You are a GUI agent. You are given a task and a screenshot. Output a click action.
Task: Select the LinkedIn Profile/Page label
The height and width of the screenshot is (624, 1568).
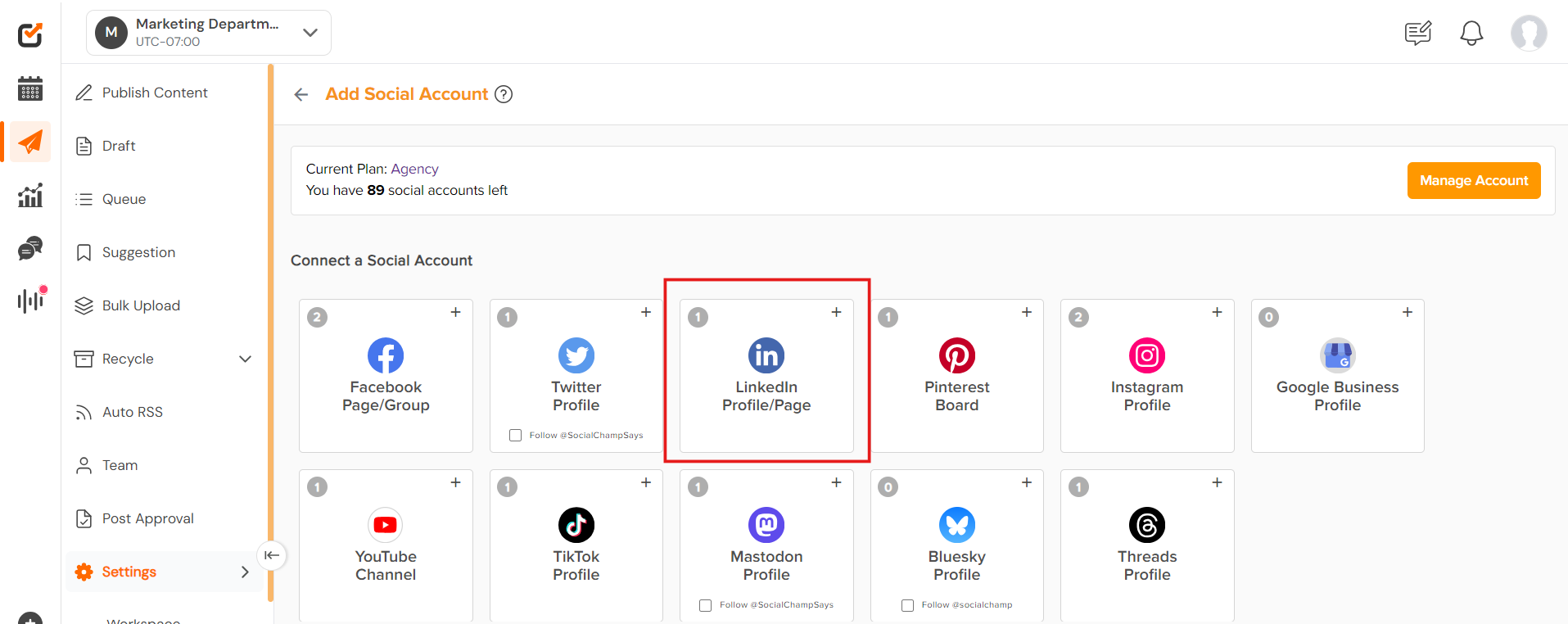pyautogui.click(x=766, y=396)
